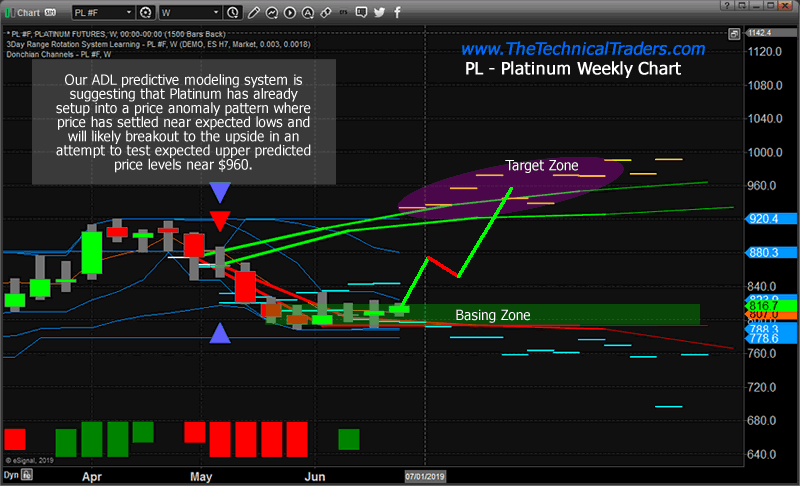Open the alerts 'A' circle icon
This screenshot has height=486, width=800.
pyautogui.click(x=308, y=13)
